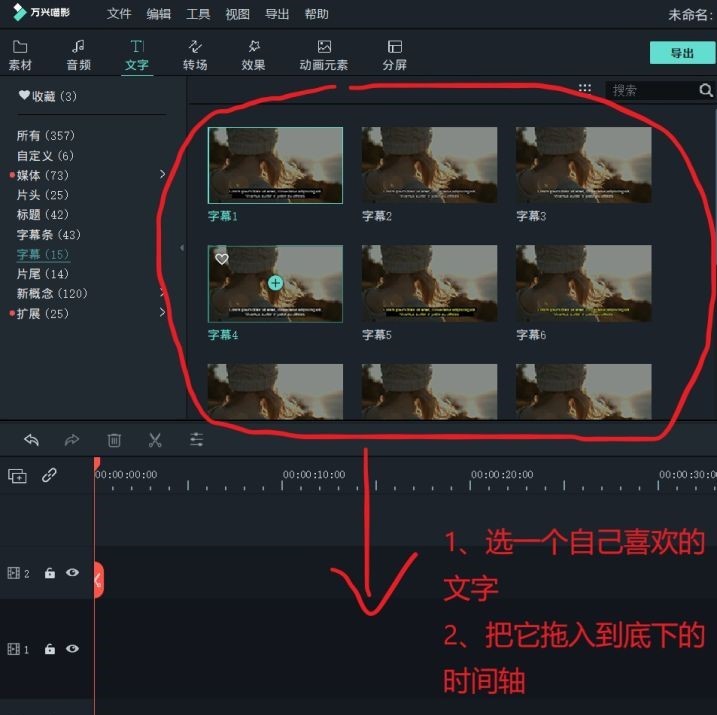
Task: Open the 工具 menu
Action: pyautogui.click(x=198, y=14)
